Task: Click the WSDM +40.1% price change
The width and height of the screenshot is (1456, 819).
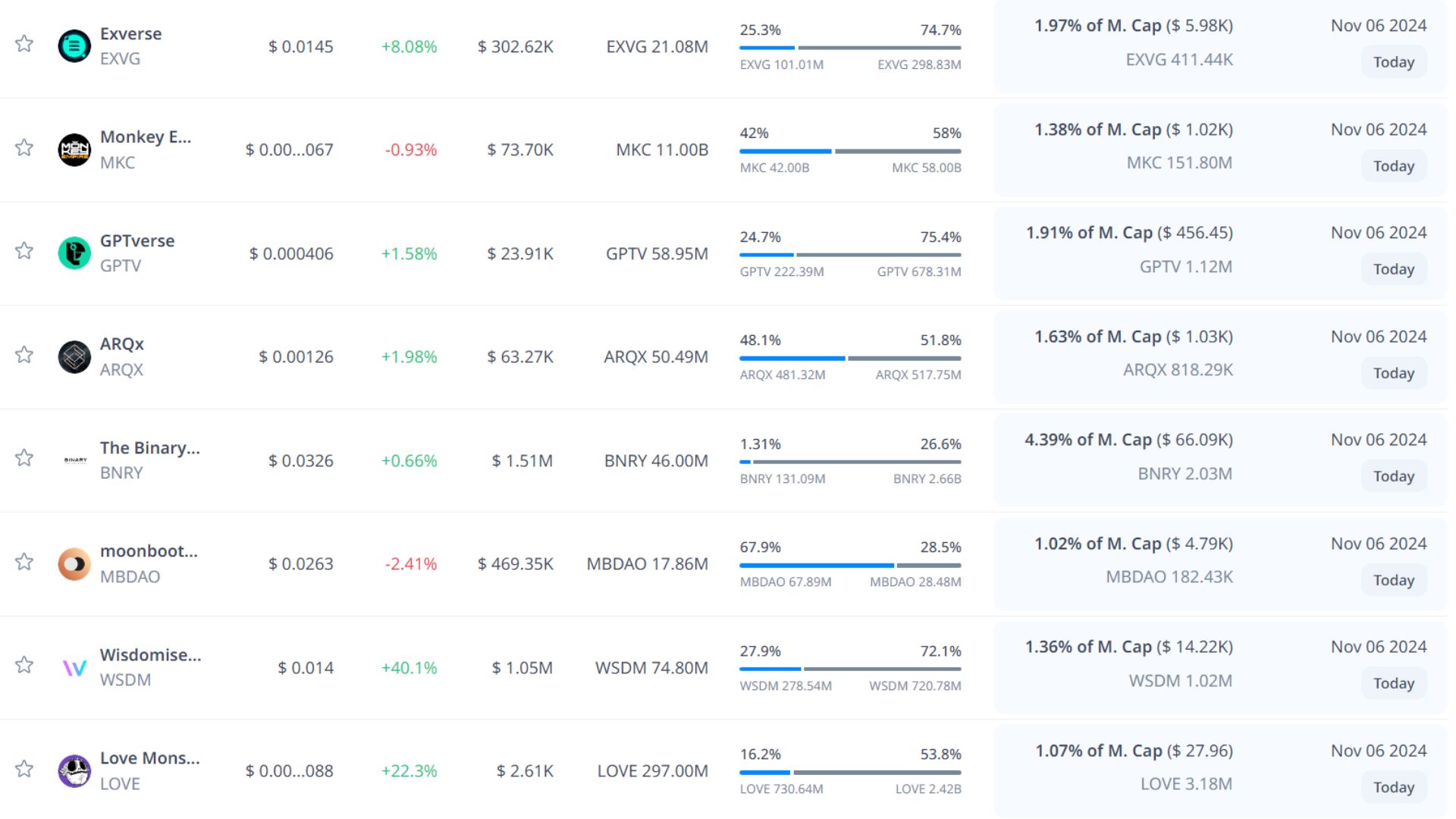Action: click(x=409, y=668)
